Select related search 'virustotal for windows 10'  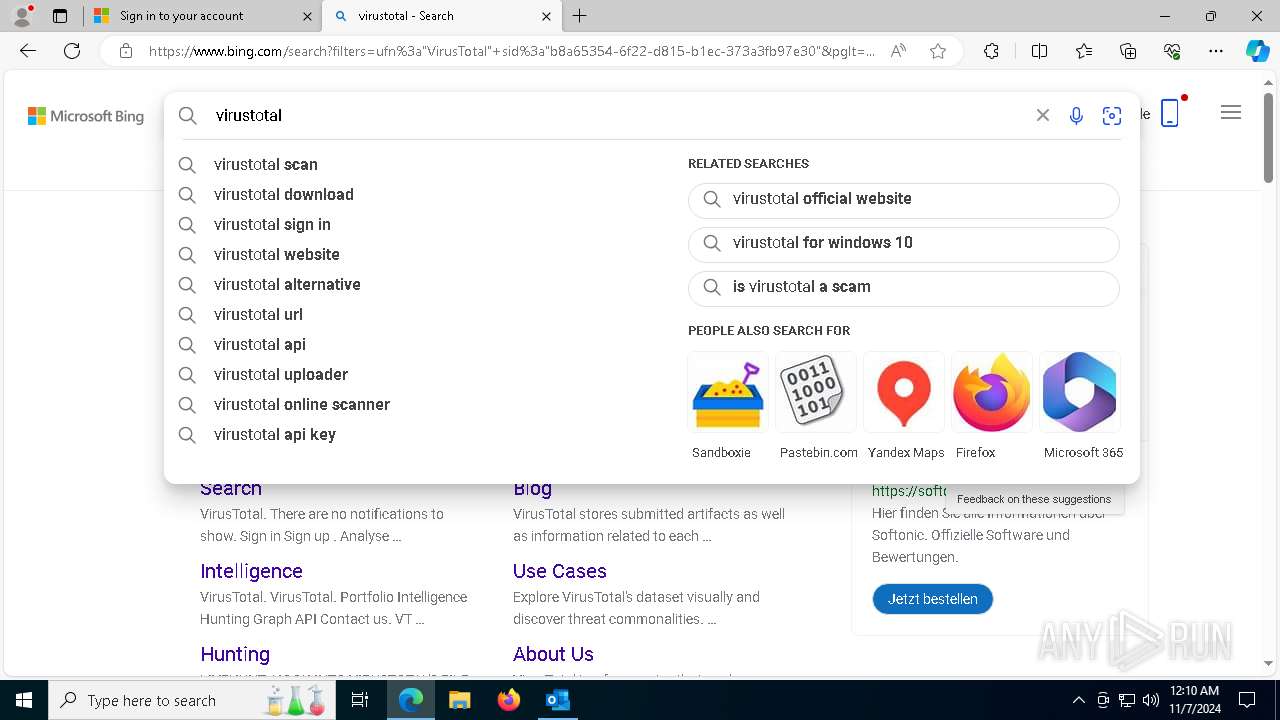pyautogui.click(x=904, y=244)
